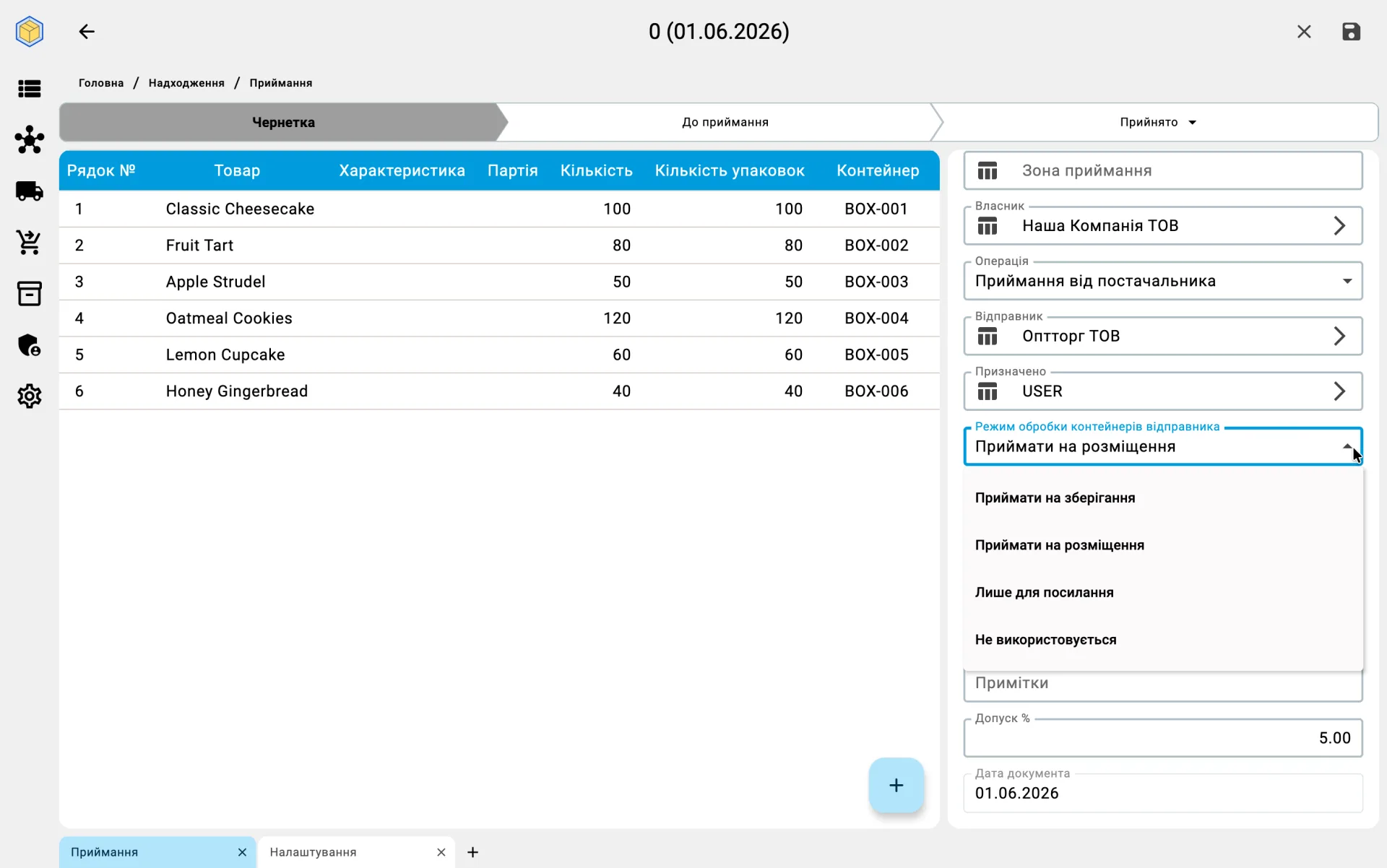Open the Прийнято status dropdown arrow
1387x868 pixels.
[1193, 122]
